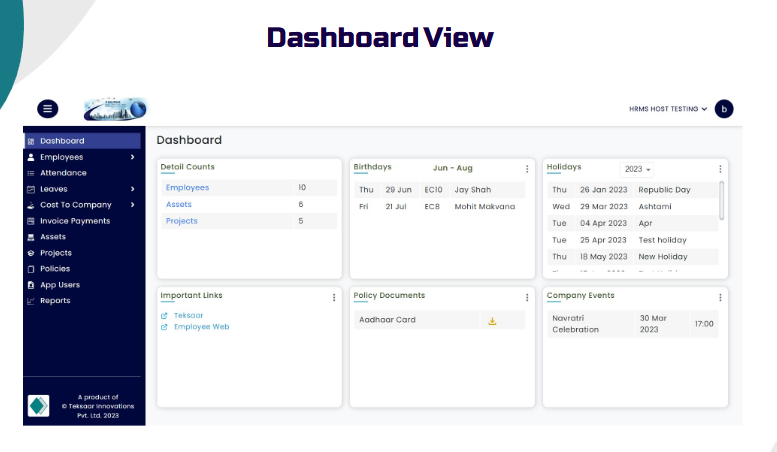Open Birthdays card three-dot menu
This screenshot has width=777, height=452.
point(527,169)
